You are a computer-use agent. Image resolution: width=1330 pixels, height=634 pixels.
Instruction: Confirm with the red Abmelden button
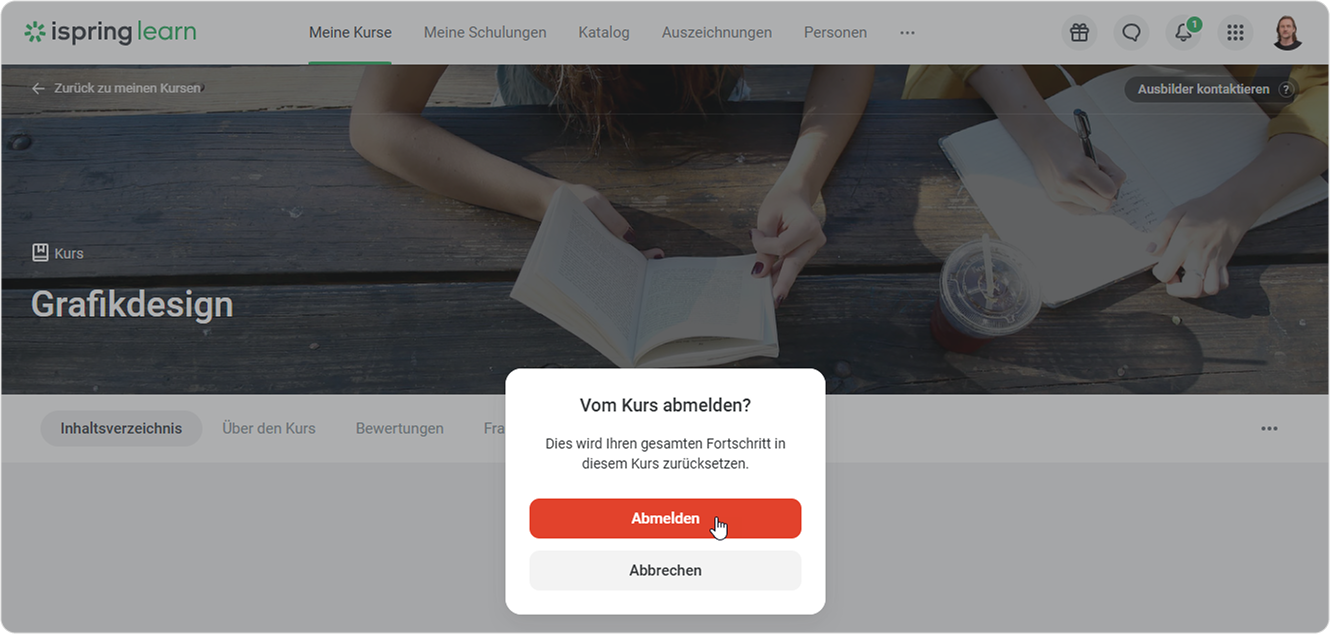(665, 518)
